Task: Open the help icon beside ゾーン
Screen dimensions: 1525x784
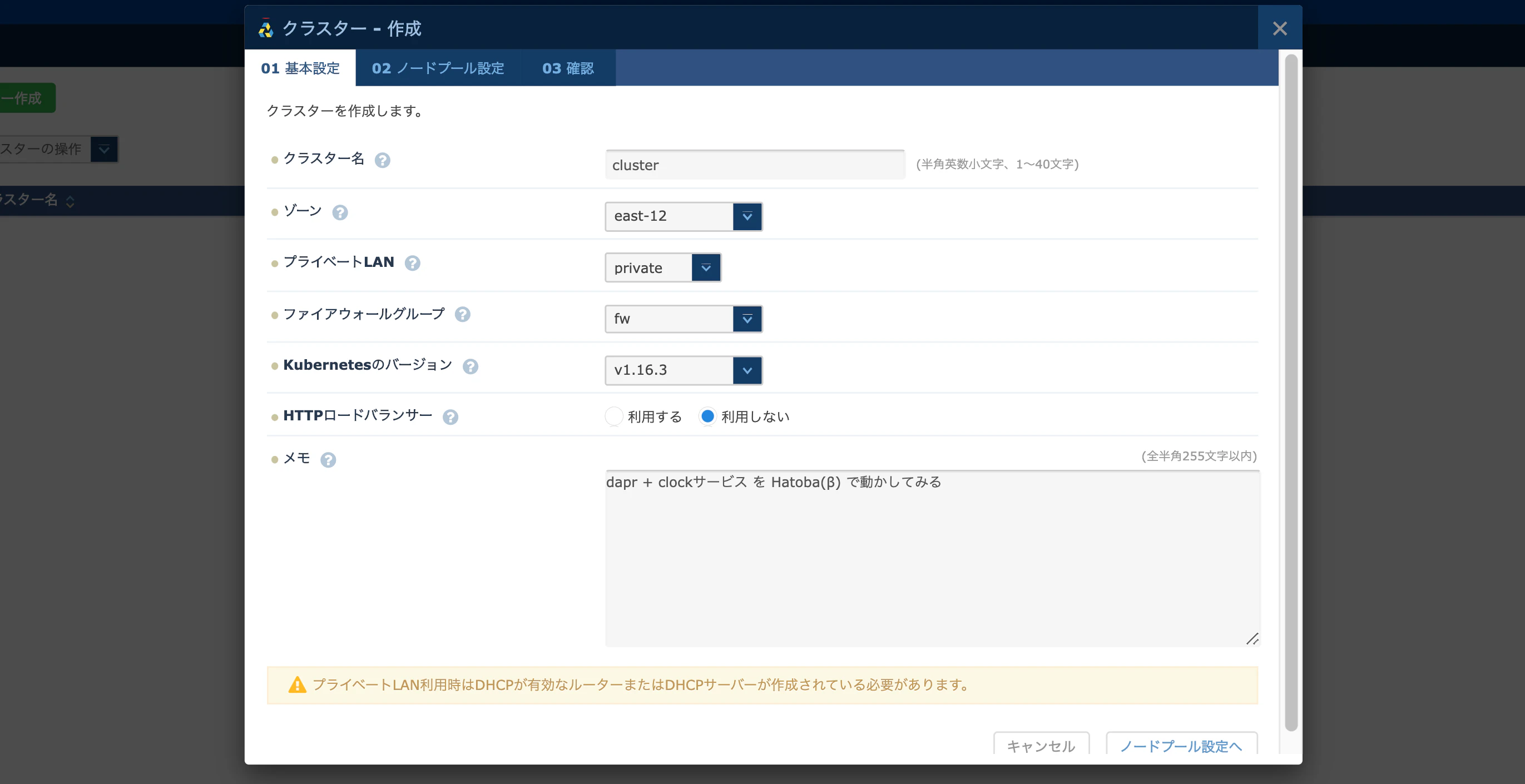Action: (x=340, y=212)
